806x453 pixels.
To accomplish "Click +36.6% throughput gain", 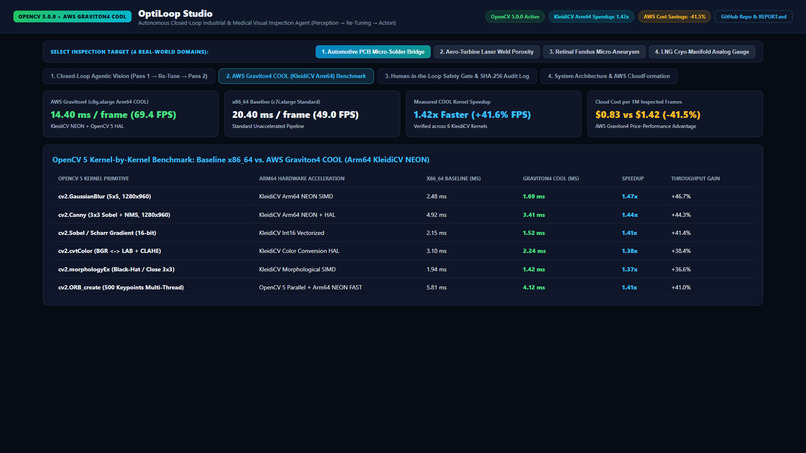I will [x=681, y=269].
